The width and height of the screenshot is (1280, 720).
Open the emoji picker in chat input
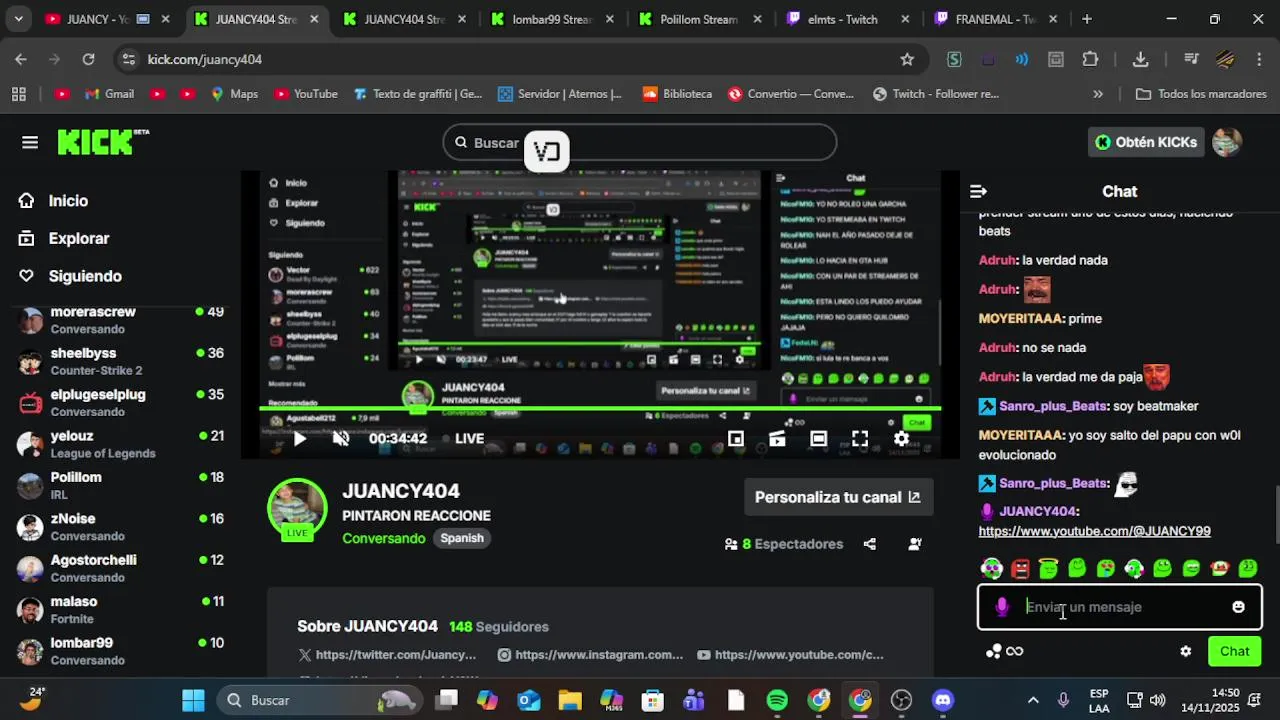click(1238, 607)
